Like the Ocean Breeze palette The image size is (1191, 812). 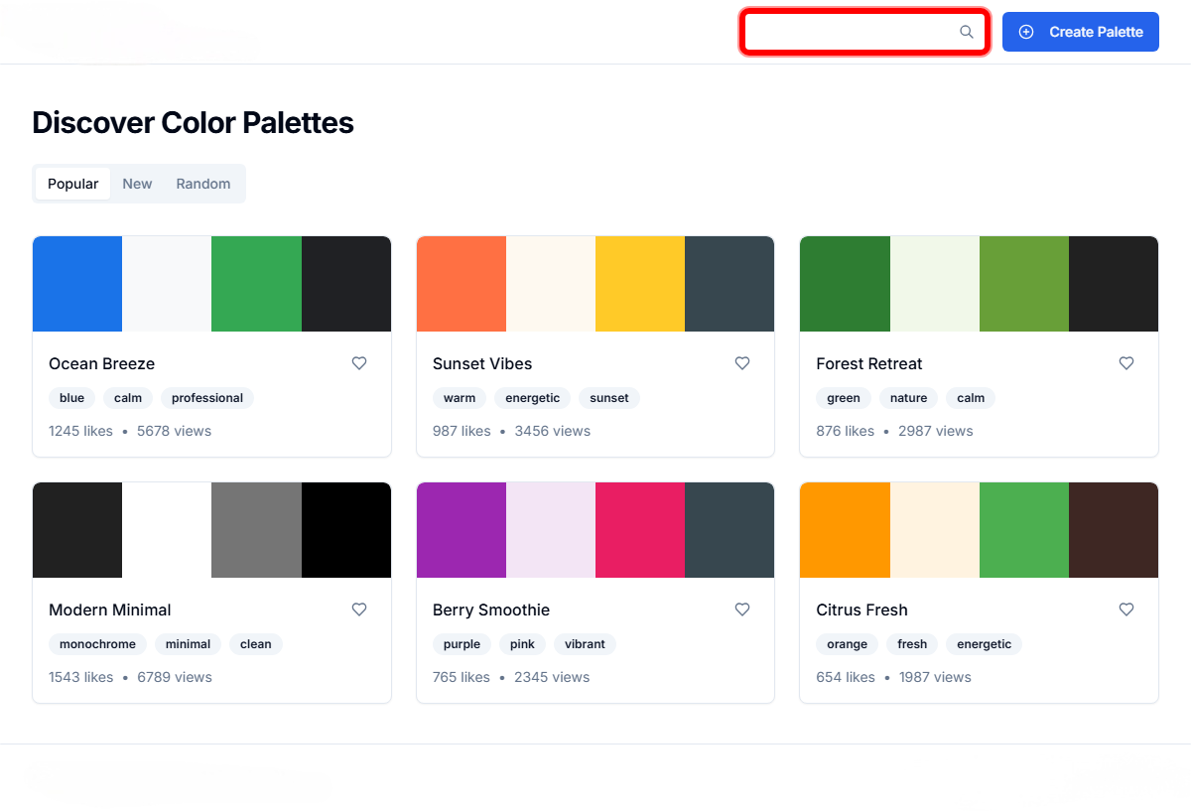coord(359,363)
